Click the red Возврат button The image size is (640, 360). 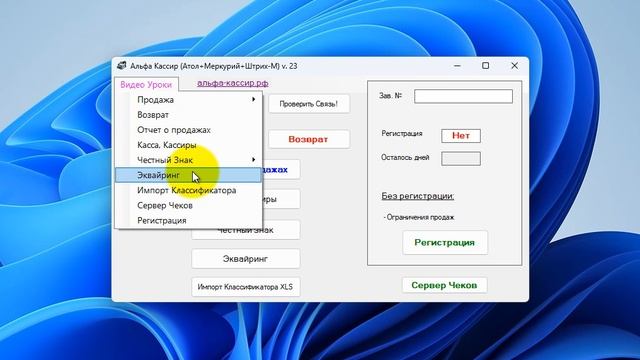309,139
